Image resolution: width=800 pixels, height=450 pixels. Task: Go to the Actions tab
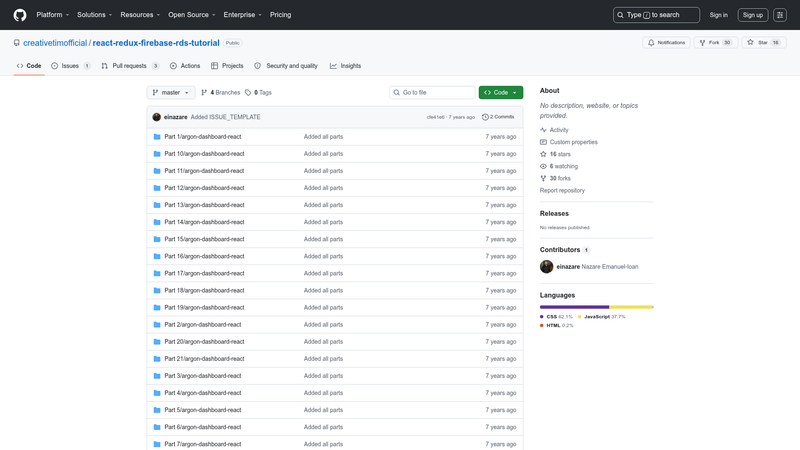(185, 66)
